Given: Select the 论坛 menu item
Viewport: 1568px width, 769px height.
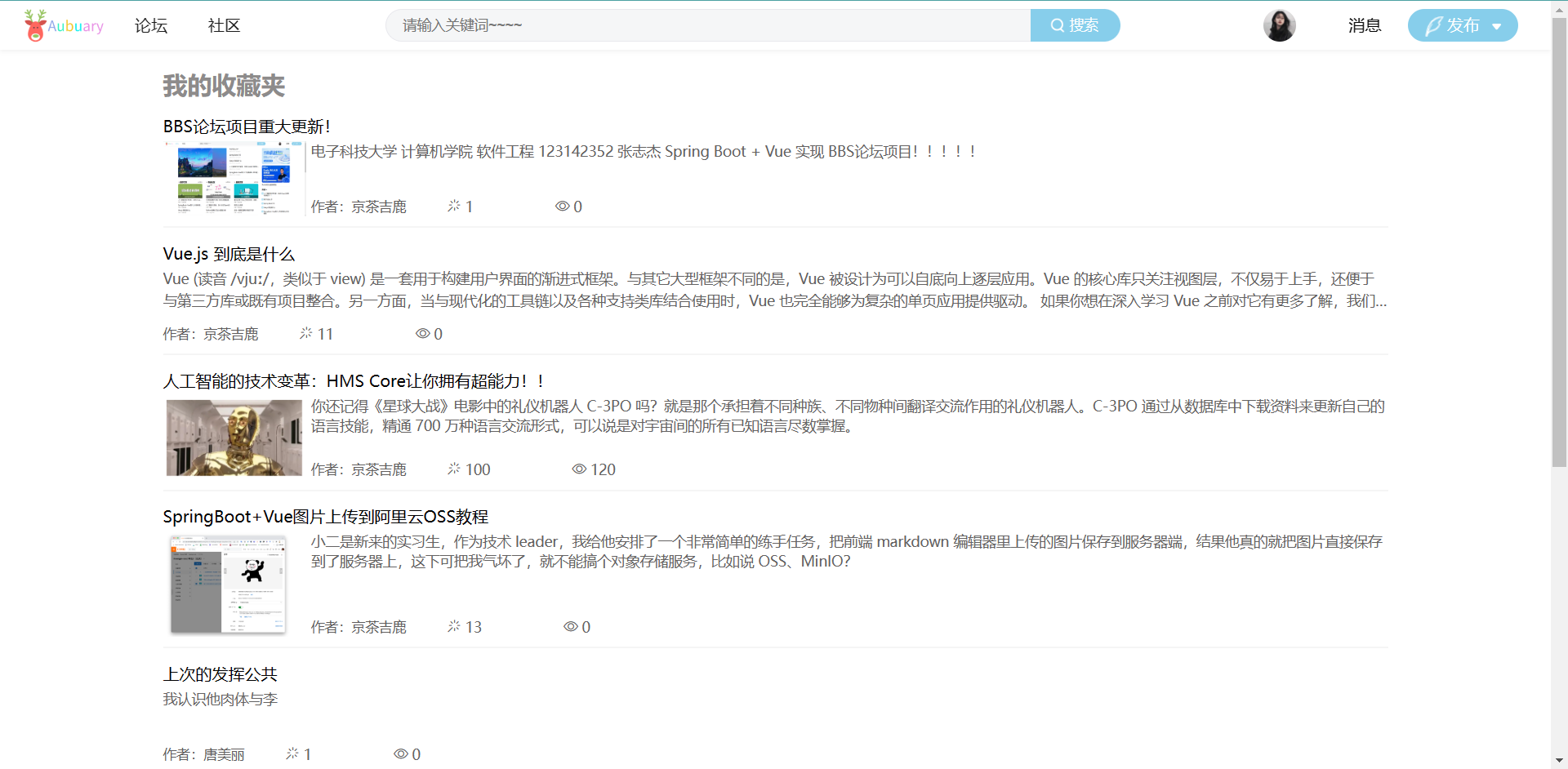Looking at the screenshot, I should click(150, 25).
